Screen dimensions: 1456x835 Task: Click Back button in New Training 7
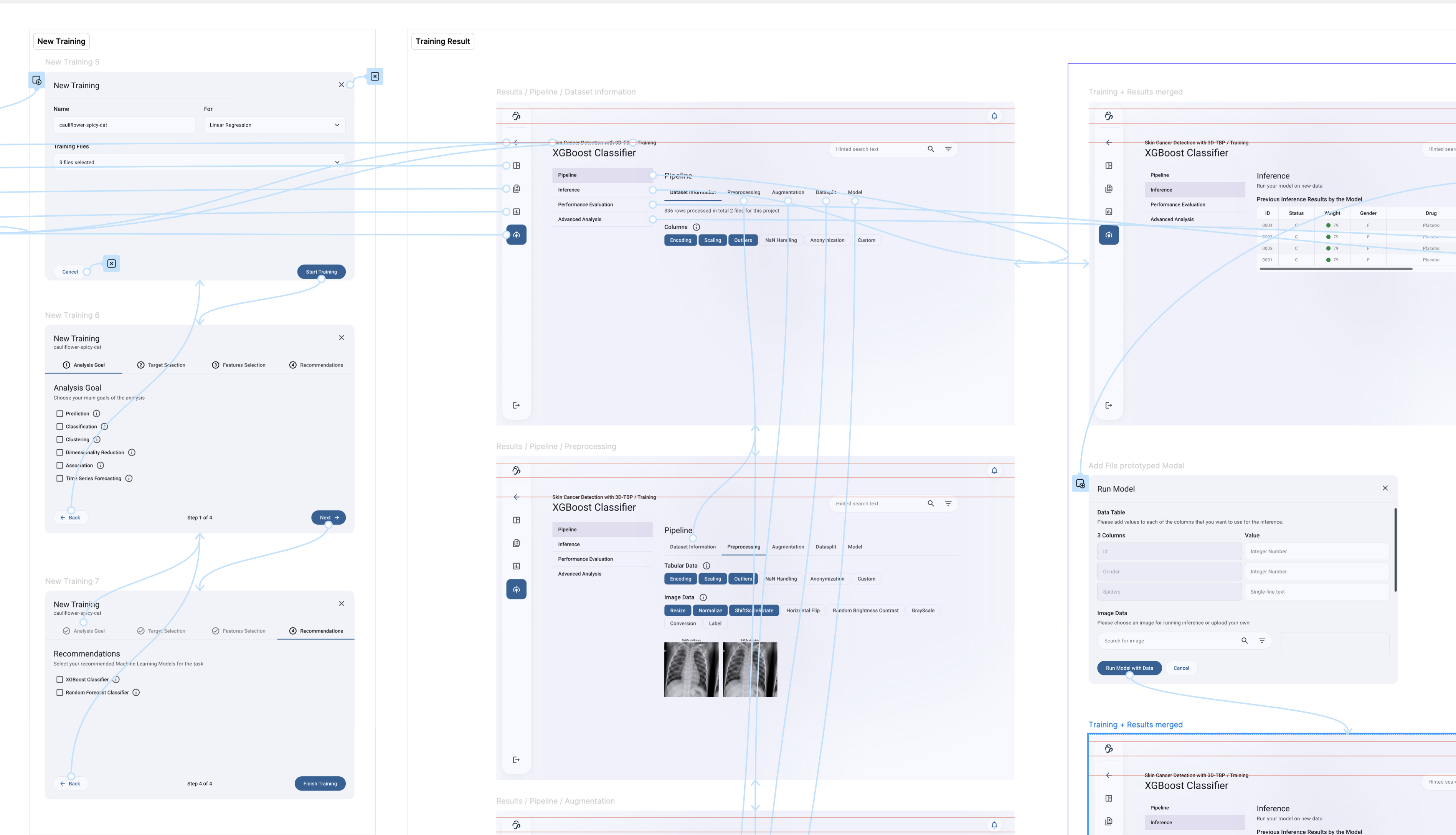[x=71, y=783]
